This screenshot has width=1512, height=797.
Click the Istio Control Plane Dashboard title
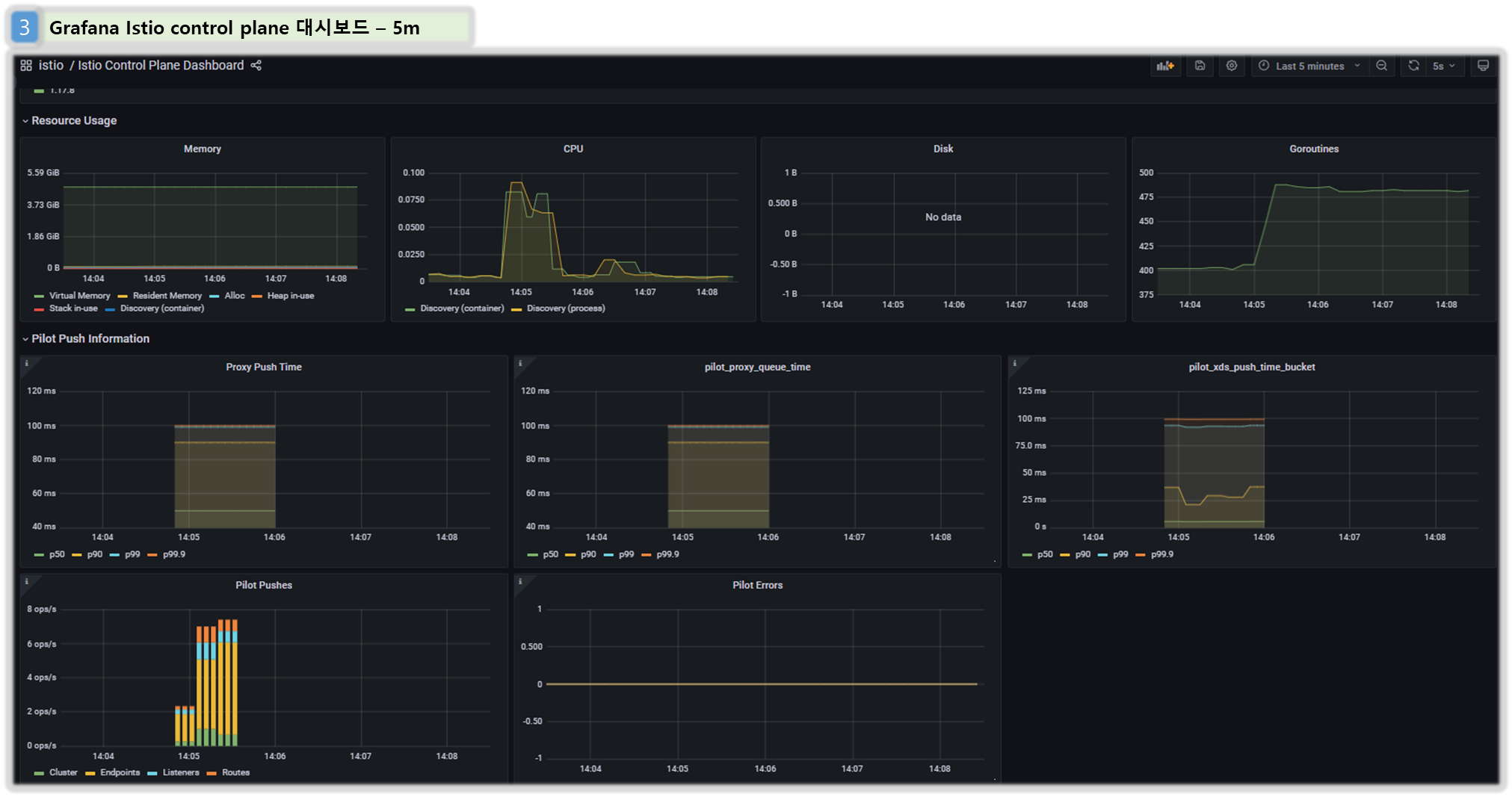point(161,66)
